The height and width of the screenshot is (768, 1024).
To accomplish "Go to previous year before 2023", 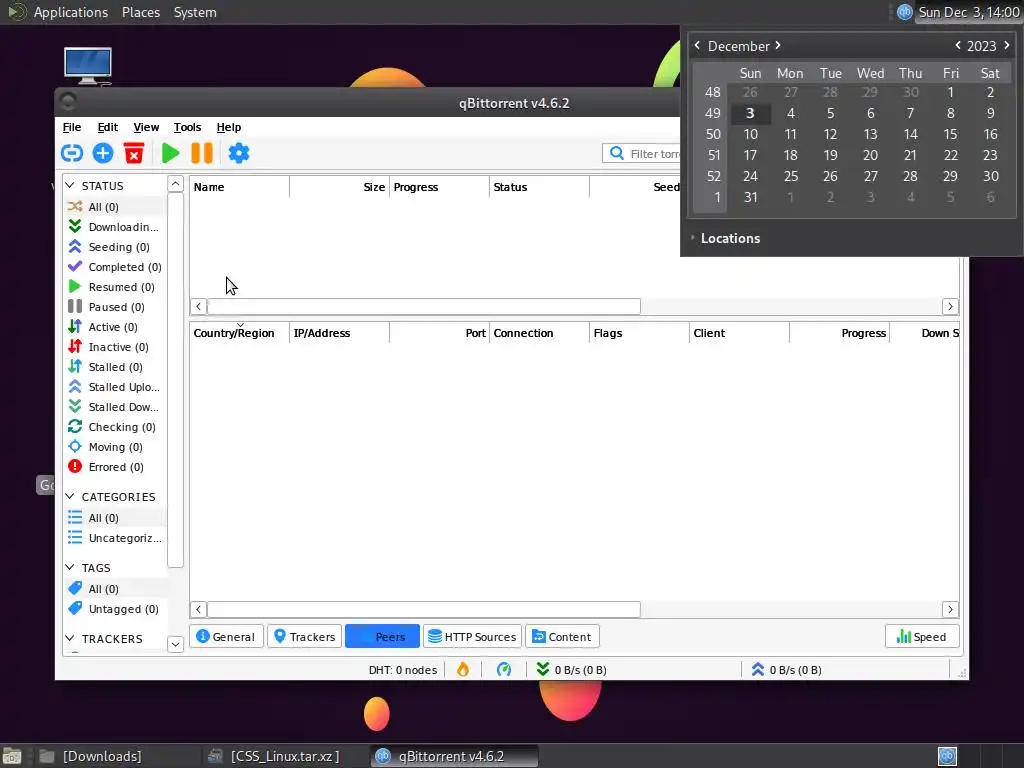I will click(958, 45).
